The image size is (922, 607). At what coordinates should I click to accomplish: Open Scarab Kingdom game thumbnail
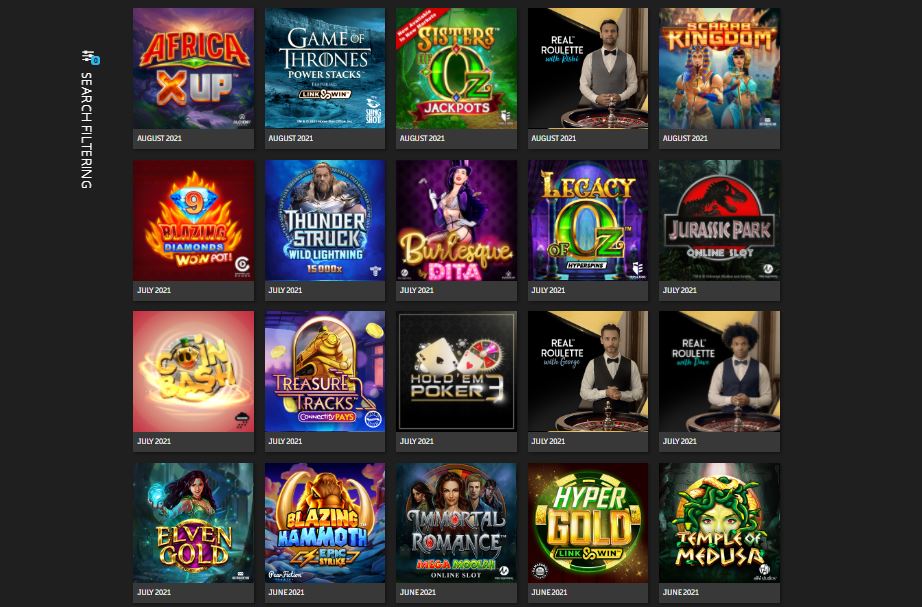(x=719, y=68)
